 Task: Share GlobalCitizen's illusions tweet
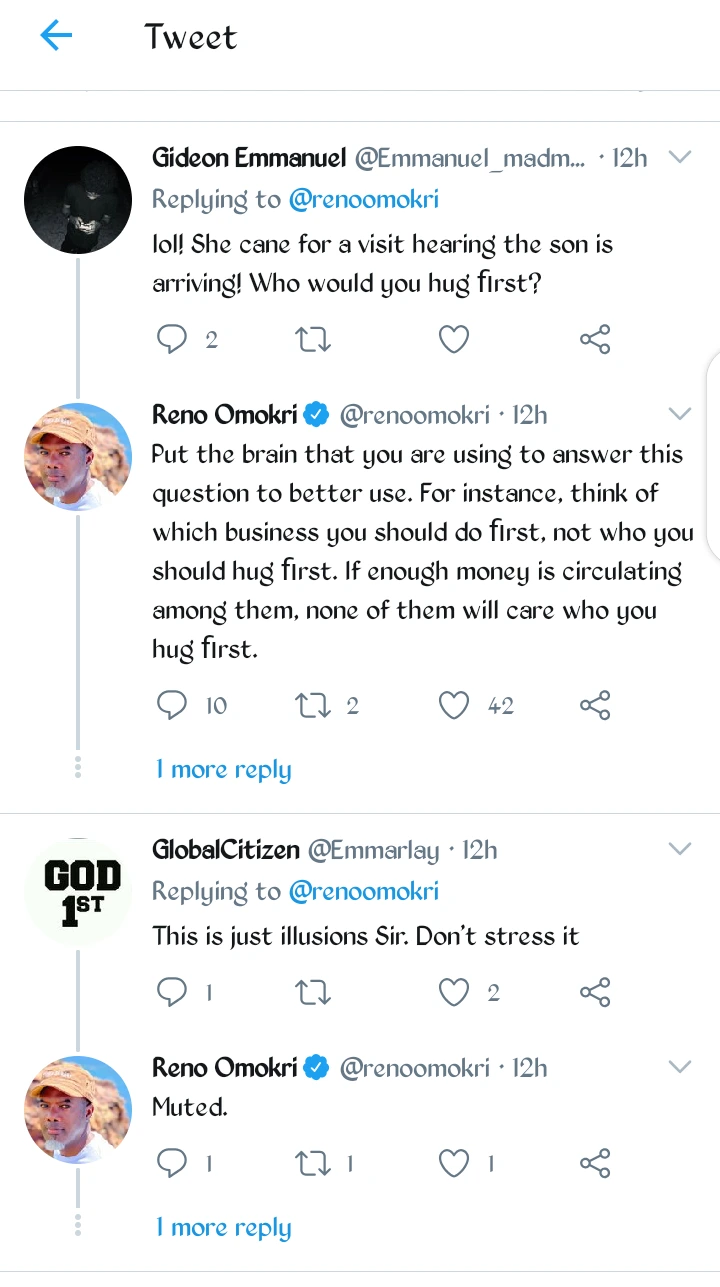pyautogui.click(x=594, y=992)
